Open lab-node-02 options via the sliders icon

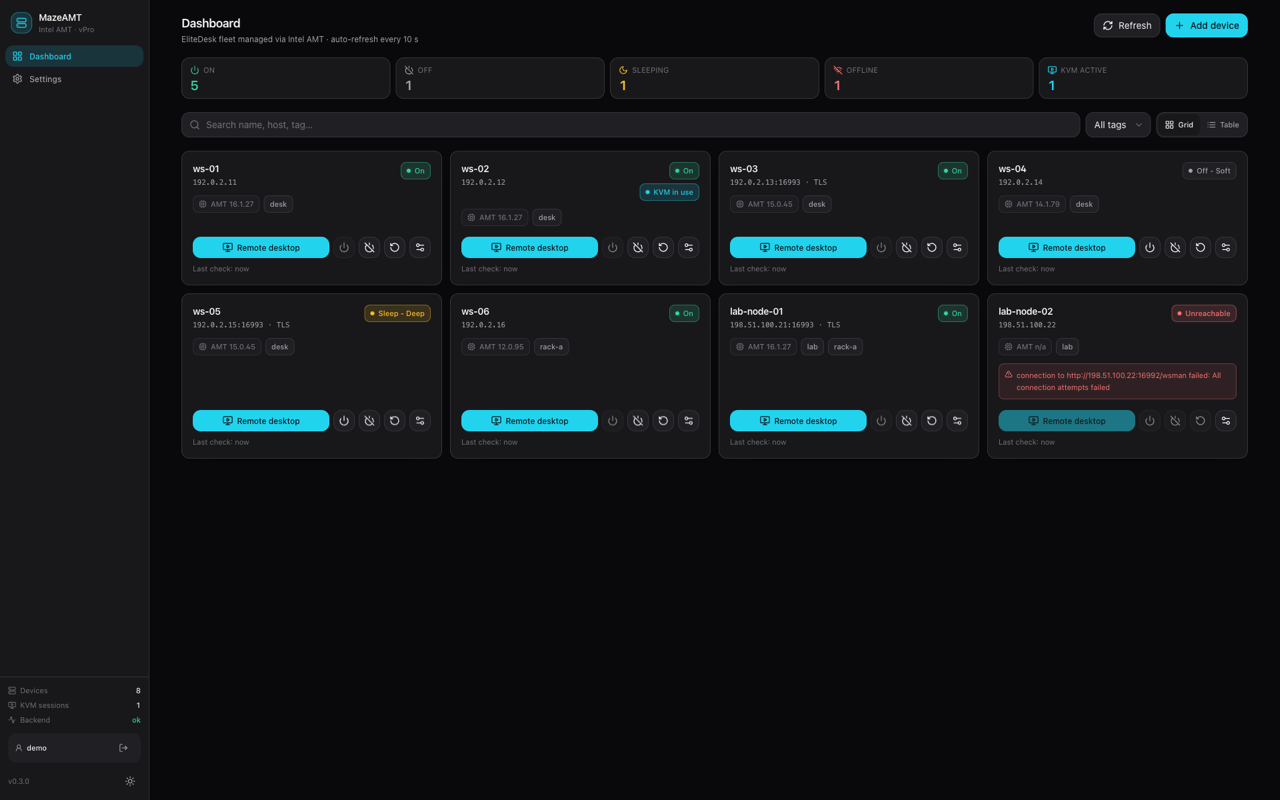pos(1226,421)
